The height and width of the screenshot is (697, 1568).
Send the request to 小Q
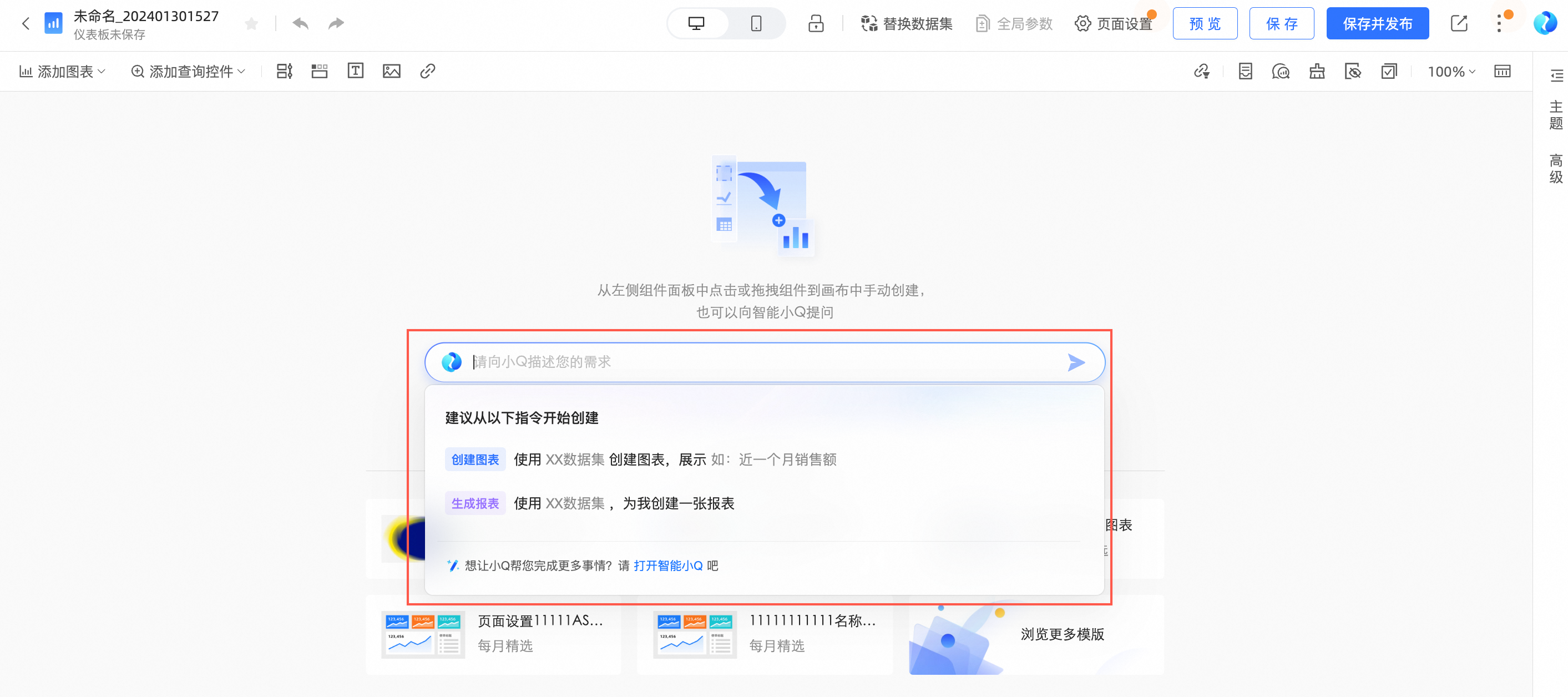(1075, 362)
